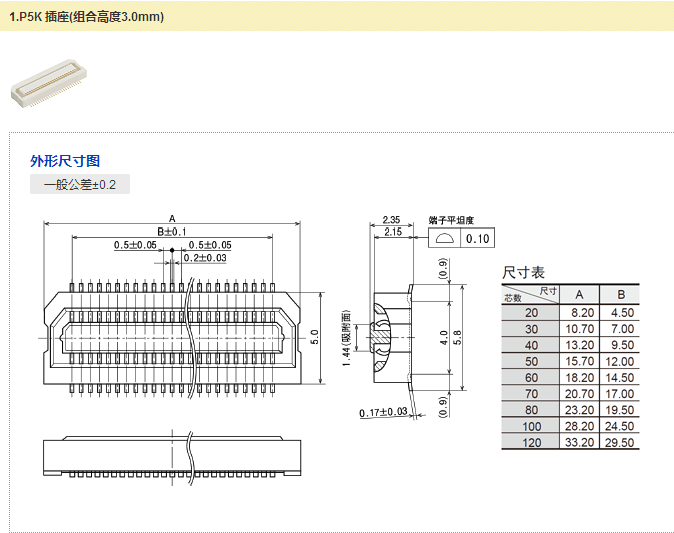Click the 0.2±0.03 pin width dimension
This screenshot has height=533, width=674.
204,258
